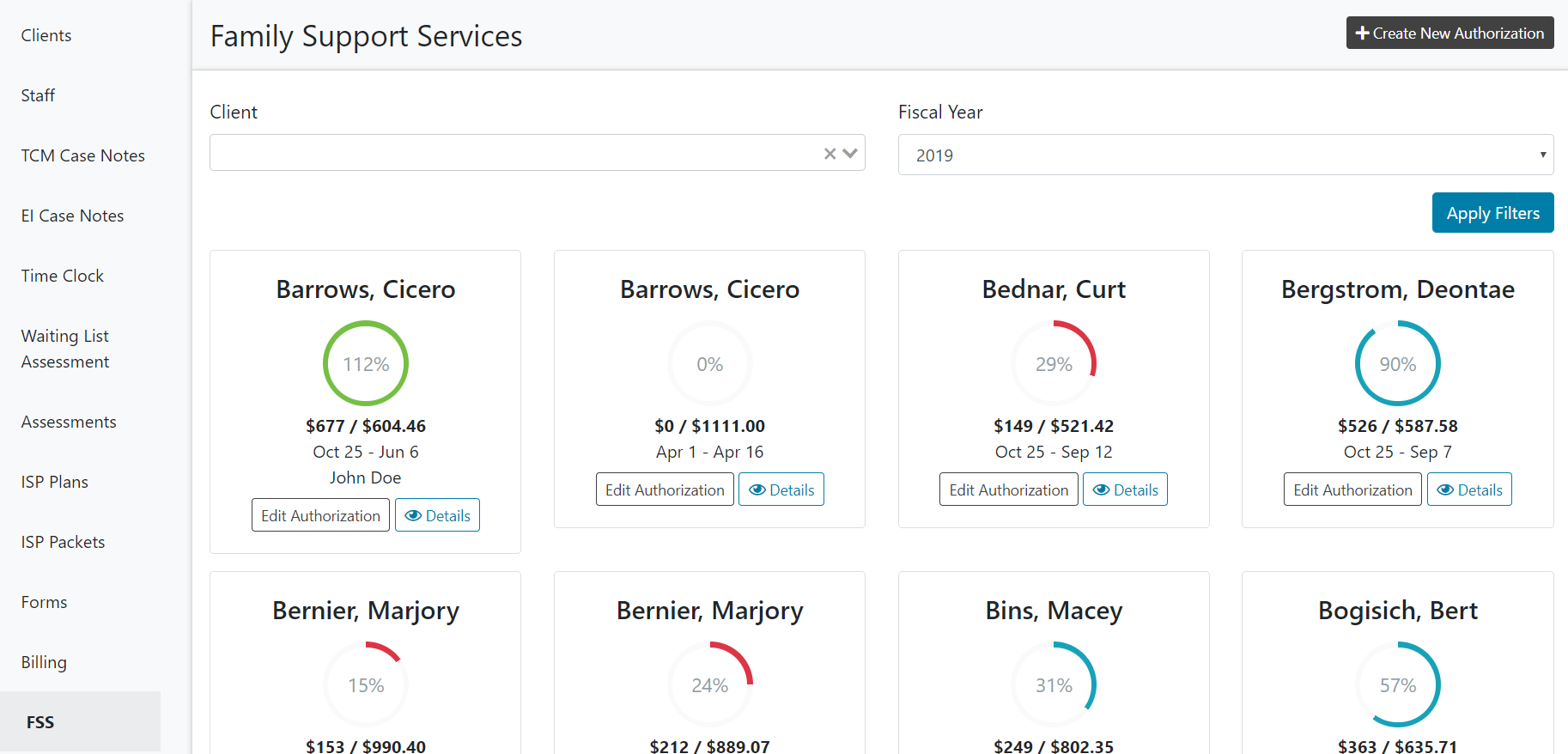Edit authorization for Bednar, Curt
This screenshot has width=1568, height=754.
(x=1008, y=490)
